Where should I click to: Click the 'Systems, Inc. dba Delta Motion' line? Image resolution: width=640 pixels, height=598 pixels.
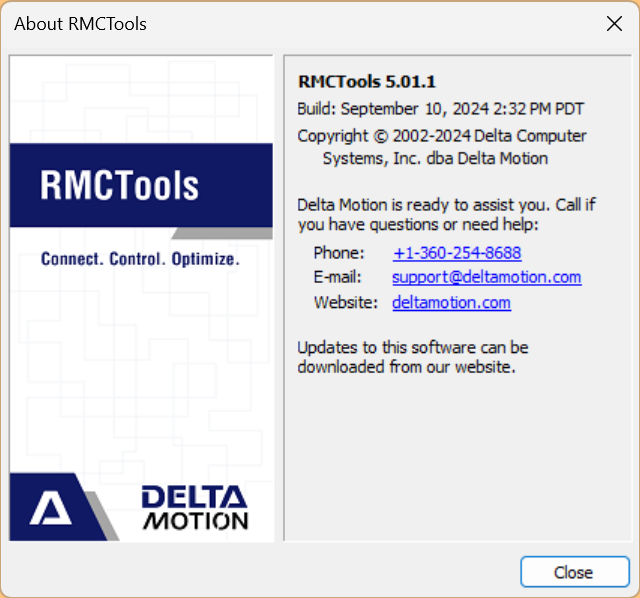click(x=435, y=158)
